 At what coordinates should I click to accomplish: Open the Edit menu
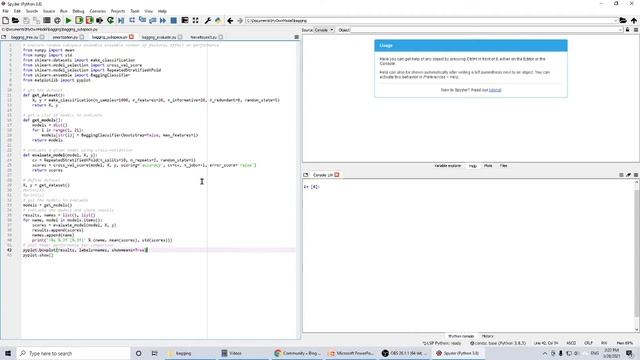click(x=17, y=11)
